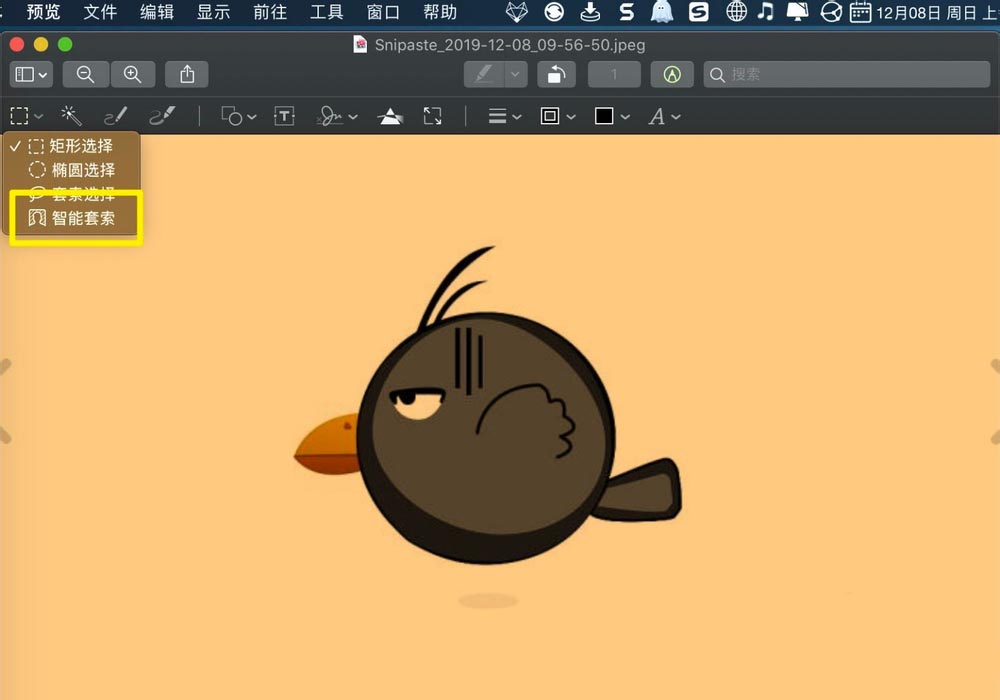
Task: Open the line style dropdown
Action: tap(504, 116)
